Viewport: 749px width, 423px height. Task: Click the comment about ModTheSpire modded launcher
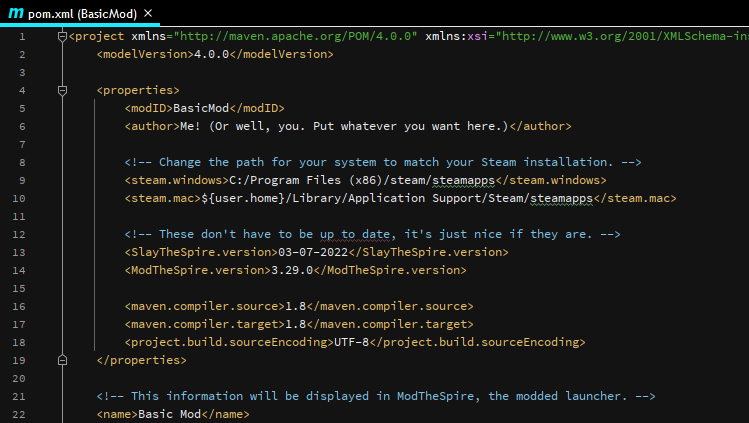376,396
